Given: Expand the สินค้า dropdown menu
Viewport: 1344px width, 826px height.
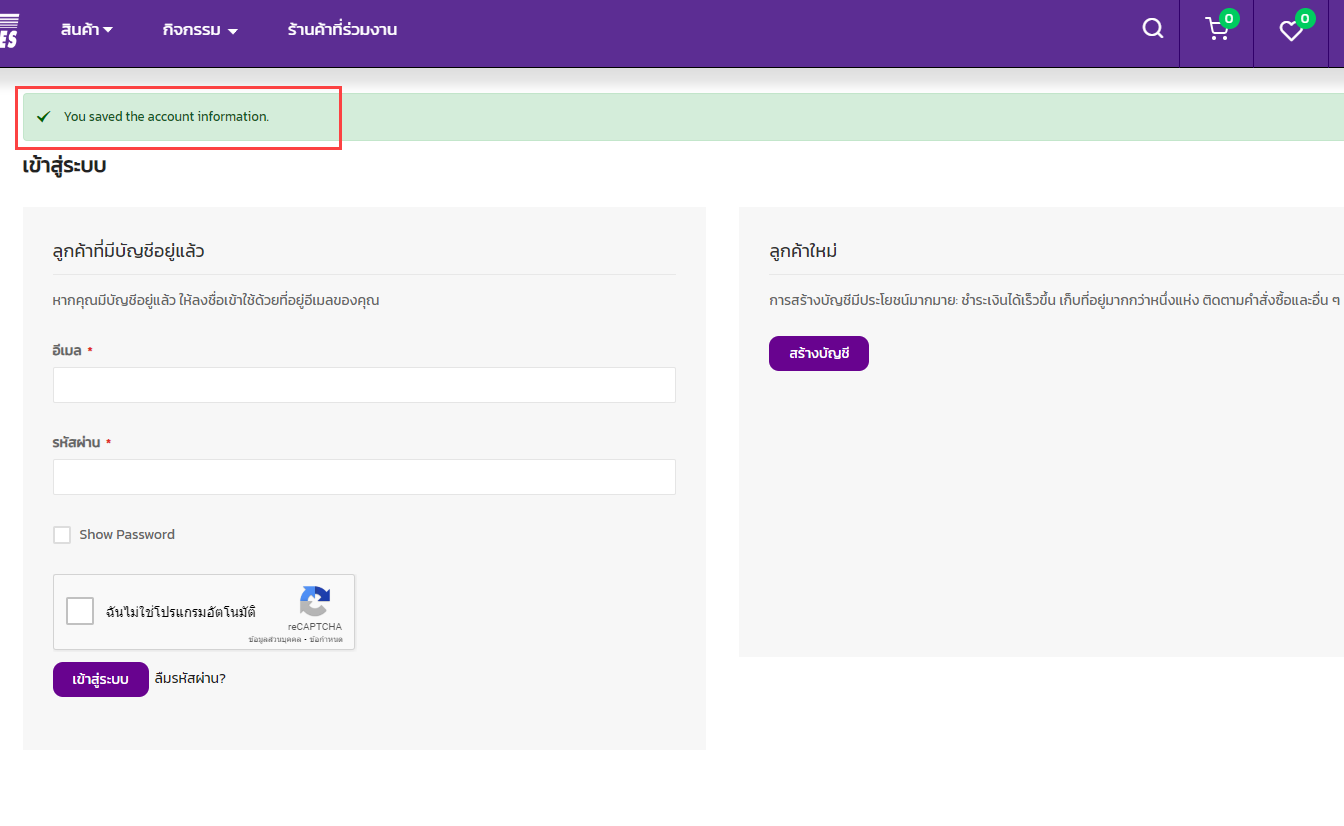Looking at the screenshot, I should 86,30.
